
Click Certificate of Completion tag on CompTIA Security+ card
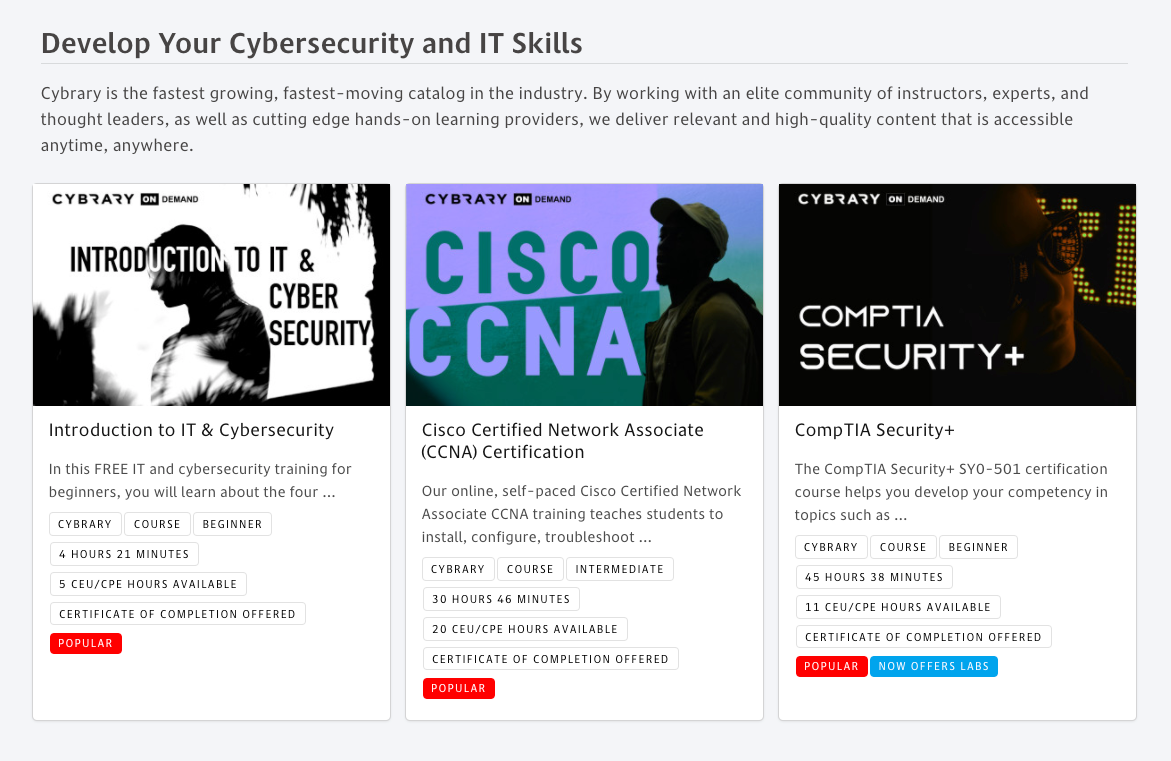pyautogui.click(x=923, y=637)
